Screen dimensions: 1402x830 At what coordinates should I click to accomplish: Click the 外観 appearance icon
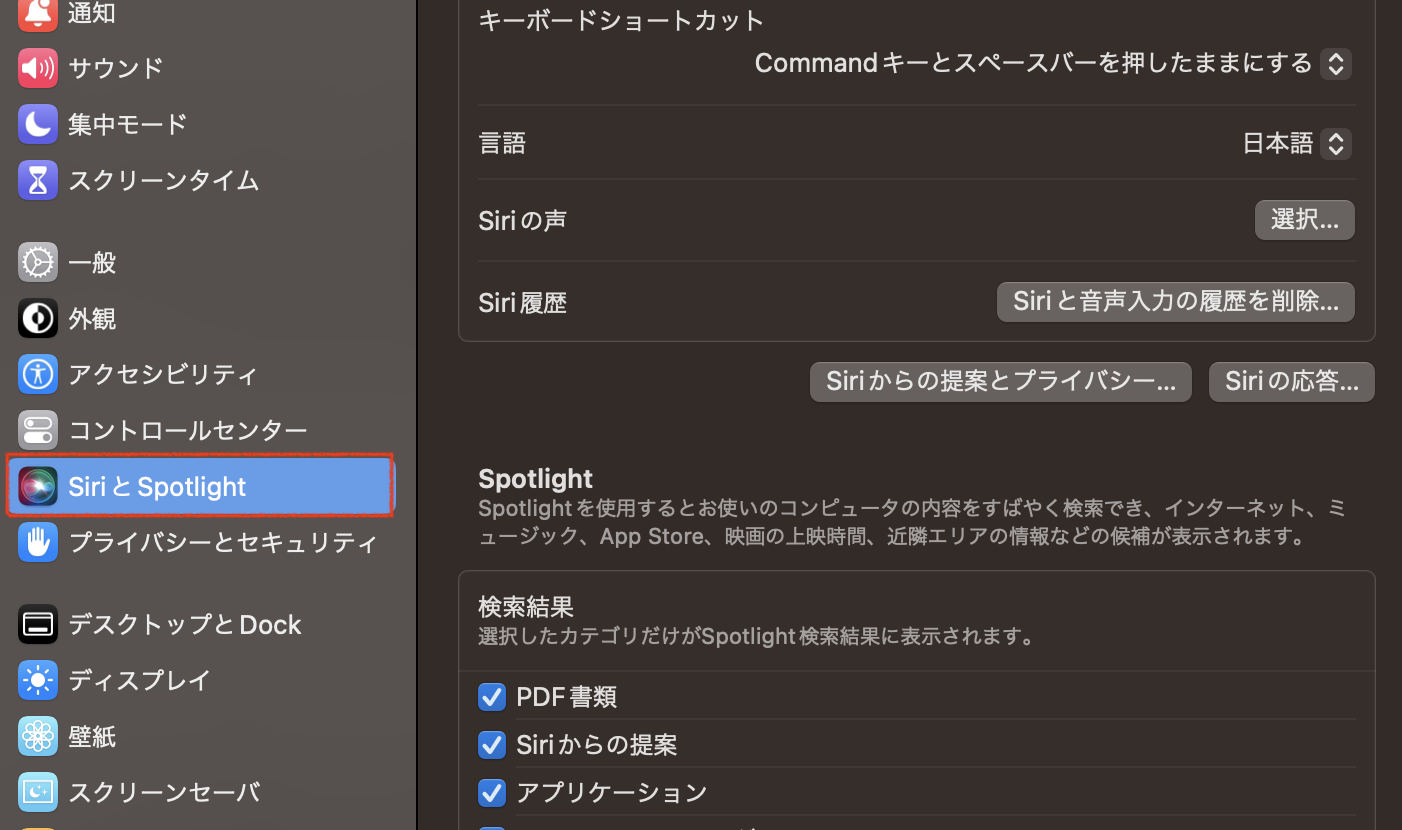coord(38,319)
